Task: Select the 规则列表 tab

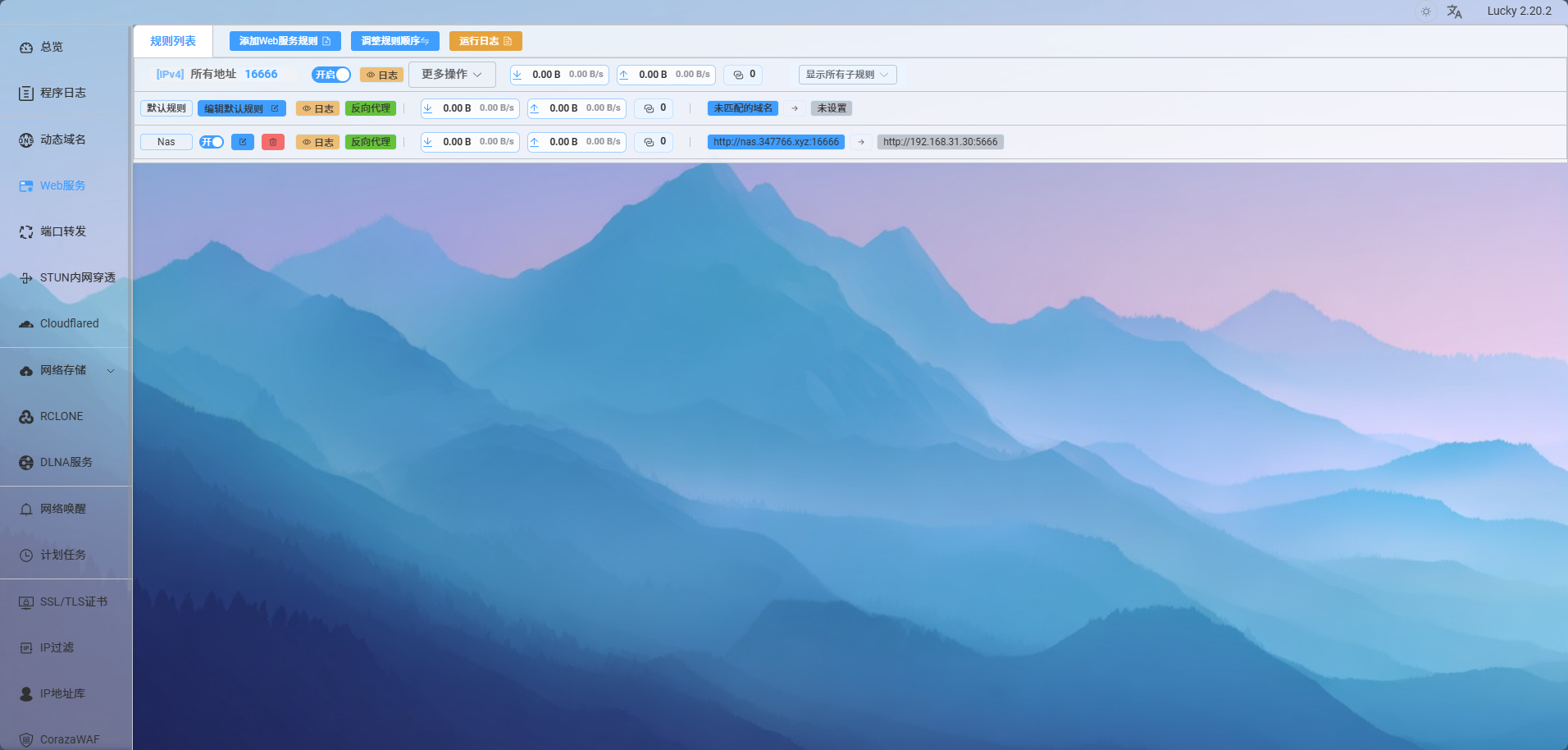Action: (x=173, y=41)
